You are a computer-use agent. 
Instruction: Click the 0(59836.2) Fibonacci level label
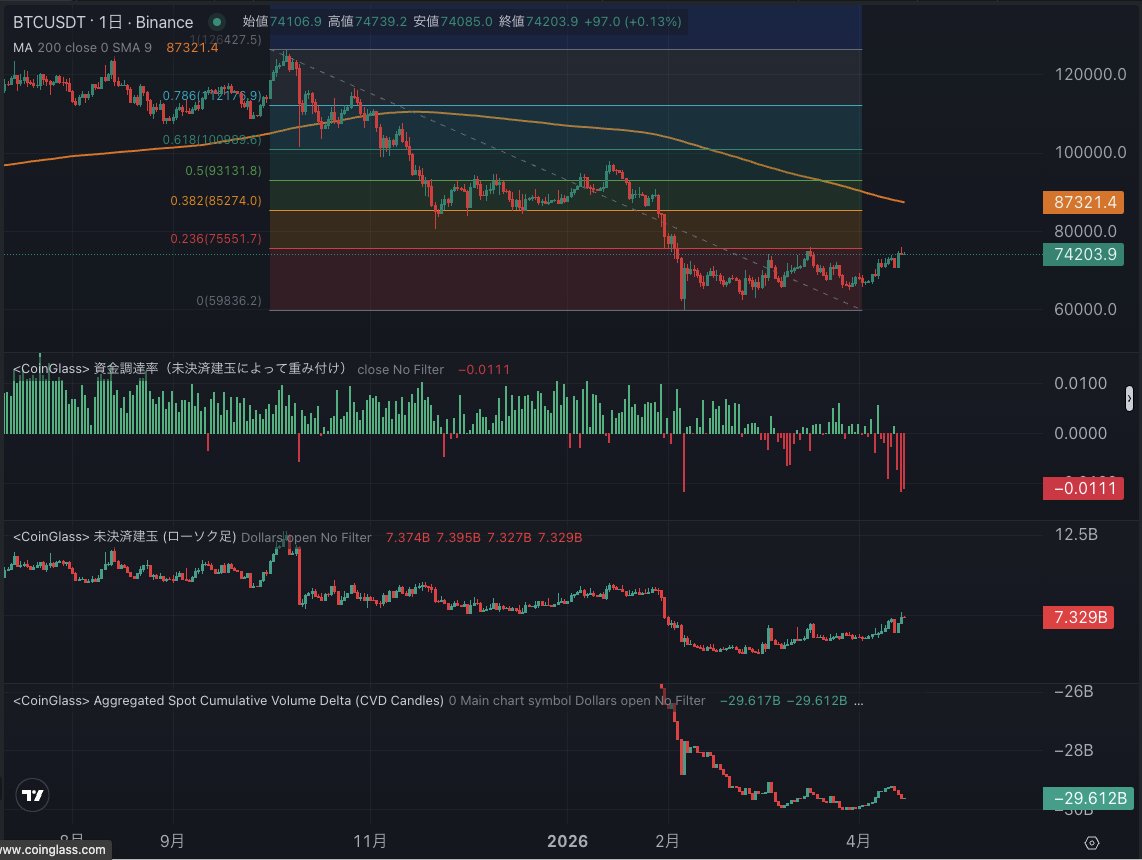click(x=229, y=301)
